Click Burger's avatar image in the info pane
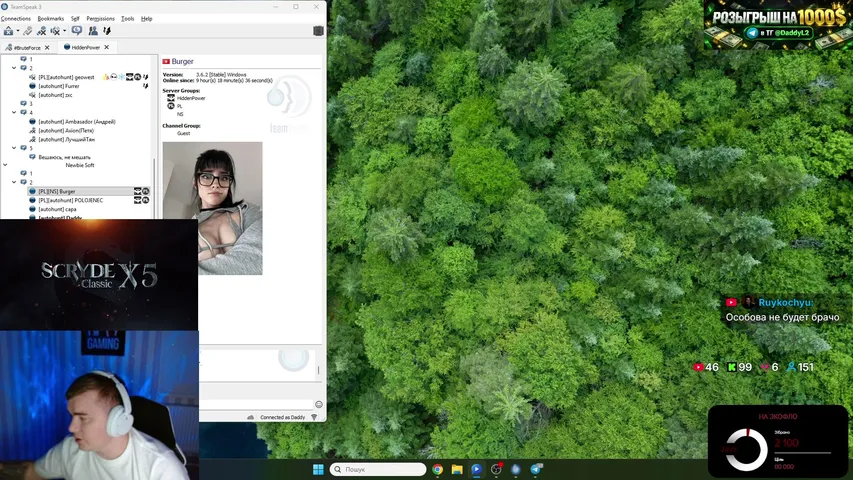The height and width of the screenshot is (480, 853). click(212, 208)
